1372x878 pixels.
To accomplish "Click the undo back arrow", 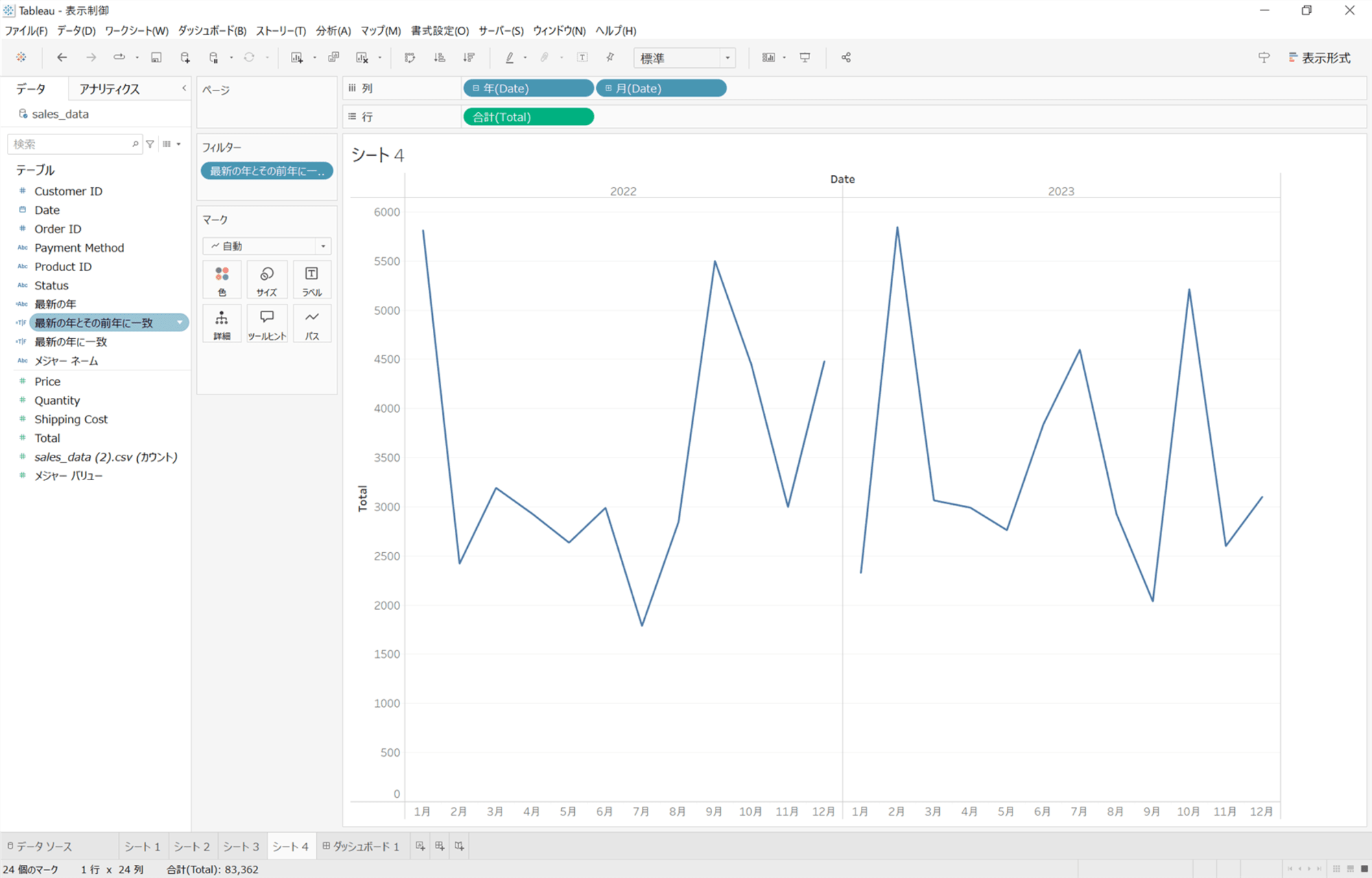I will tap(62, 58).
